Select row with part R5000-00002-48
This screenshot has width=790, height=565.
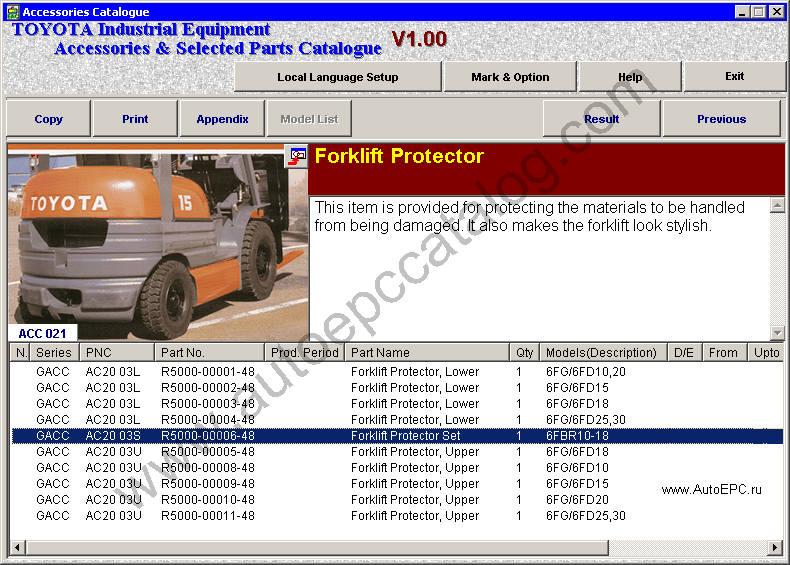point(397,388)
